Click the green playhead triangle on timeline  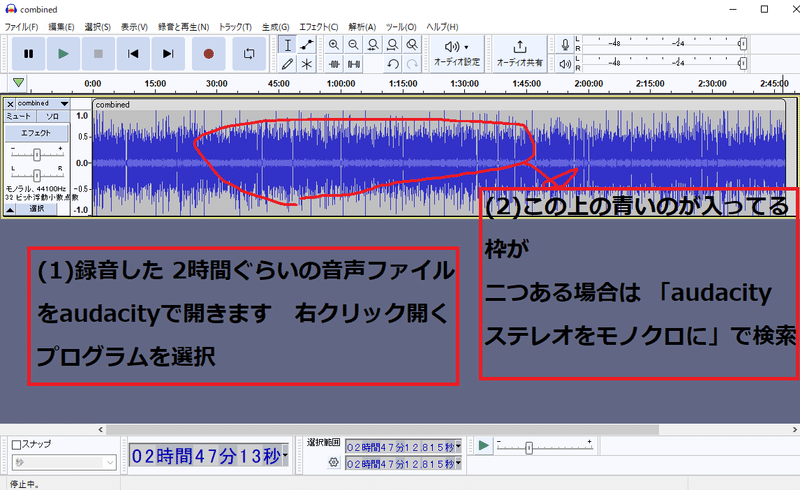click(18, 82)
